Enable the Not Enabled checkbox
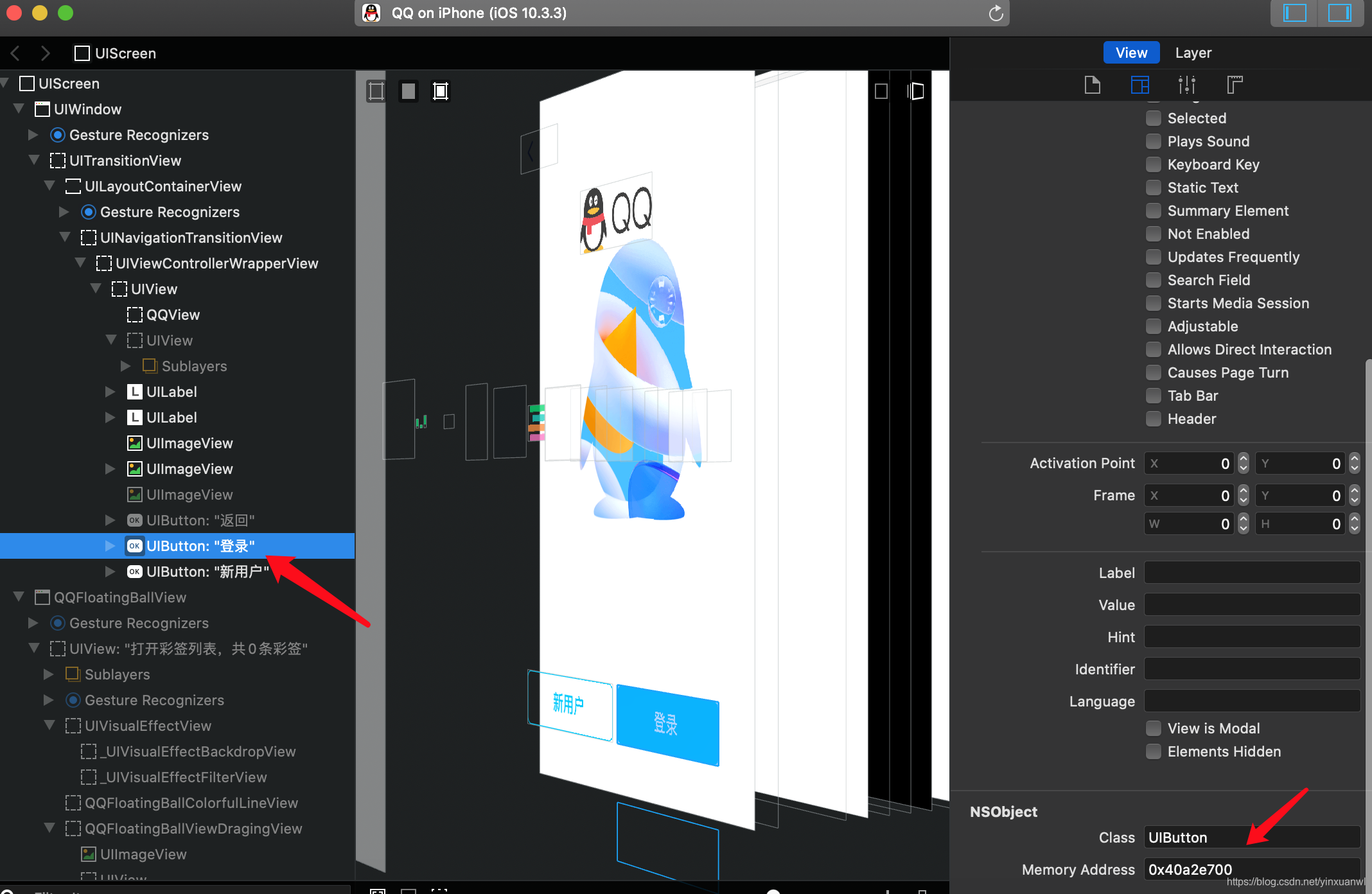Viewport: 1372px width, 894px height. pyautogui.click(x=1154, y=234)
